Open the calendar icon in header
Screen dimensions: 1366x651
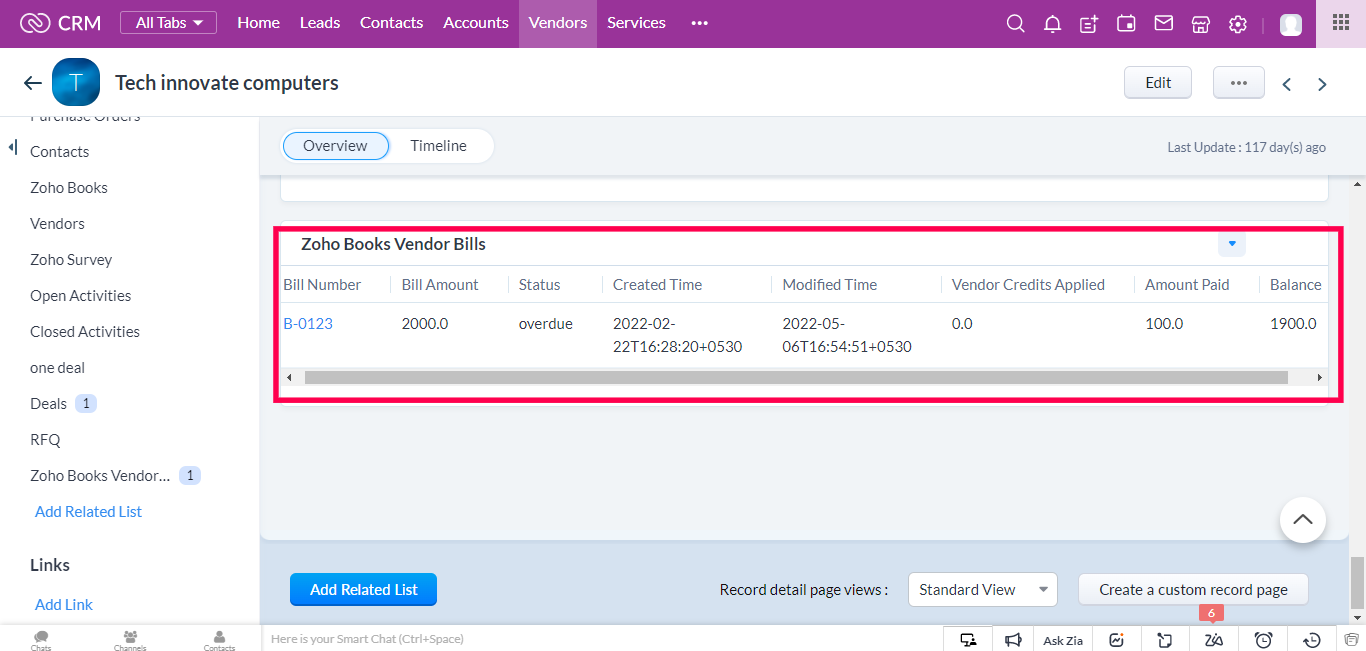tap(1126, 23)
